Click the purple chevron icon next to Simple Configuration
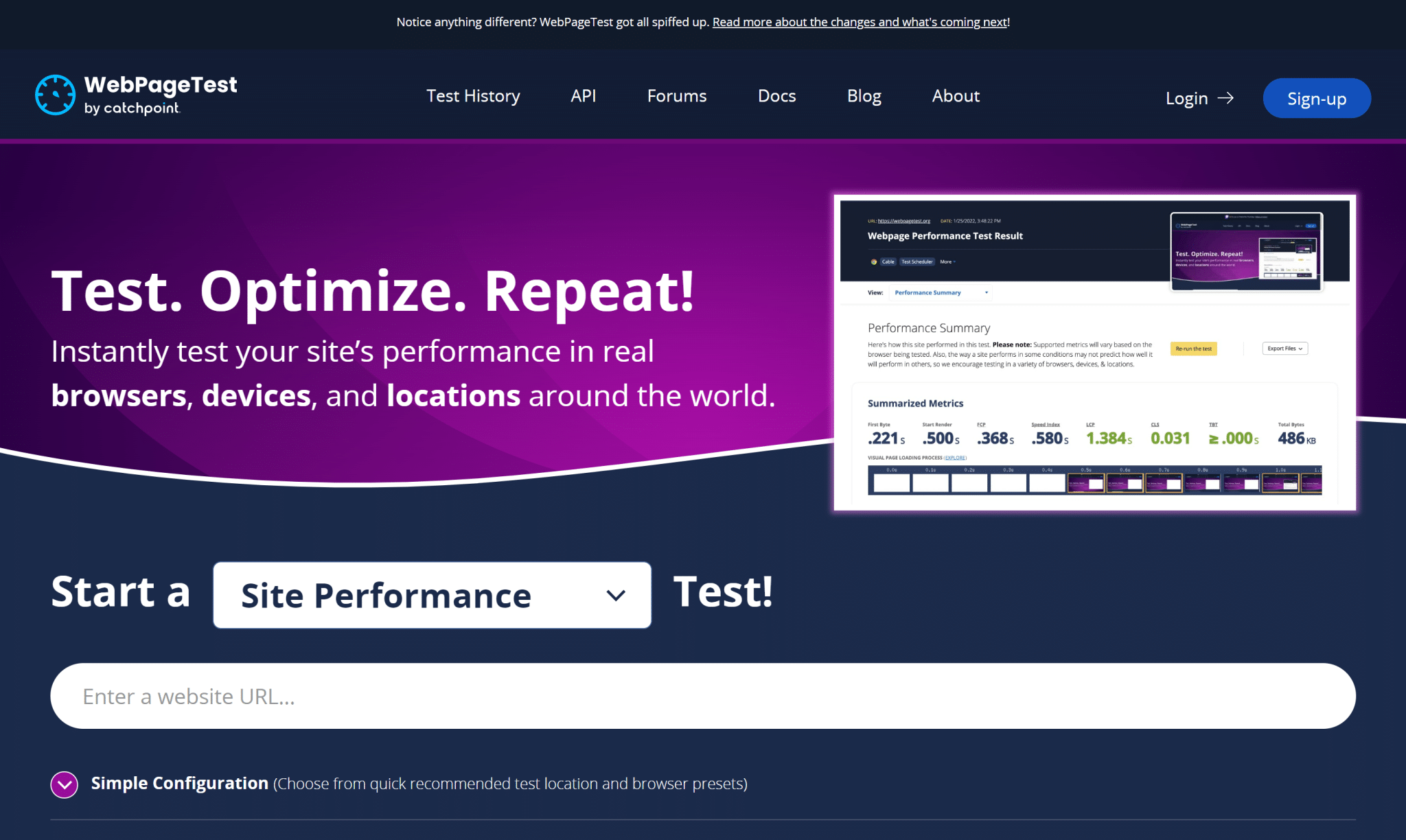The image size is (1406, 840). pyautogui.click(x=64, y=784)
